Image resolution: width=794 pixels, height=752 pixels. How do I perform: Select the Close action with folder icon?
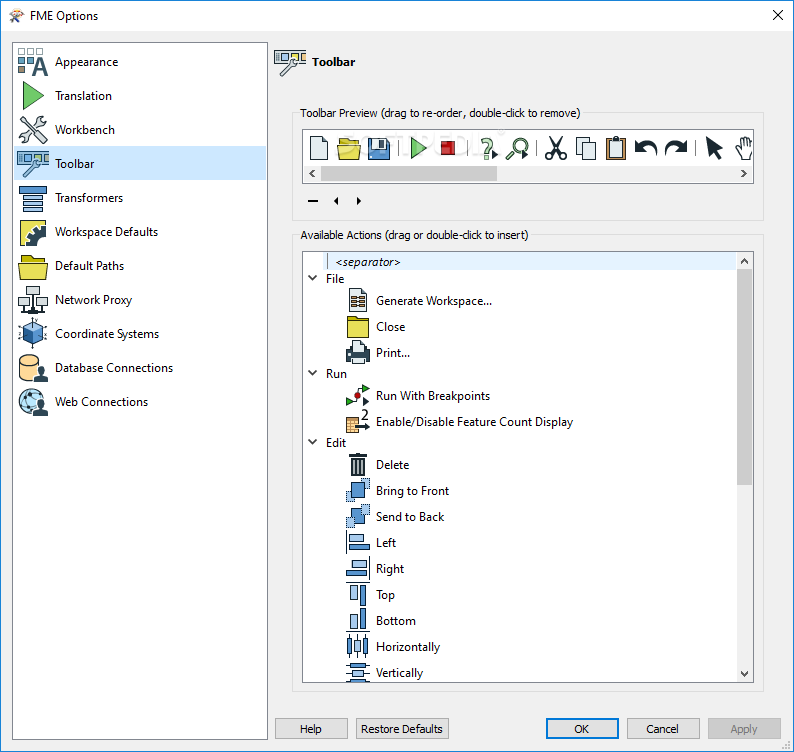(390, 327)
